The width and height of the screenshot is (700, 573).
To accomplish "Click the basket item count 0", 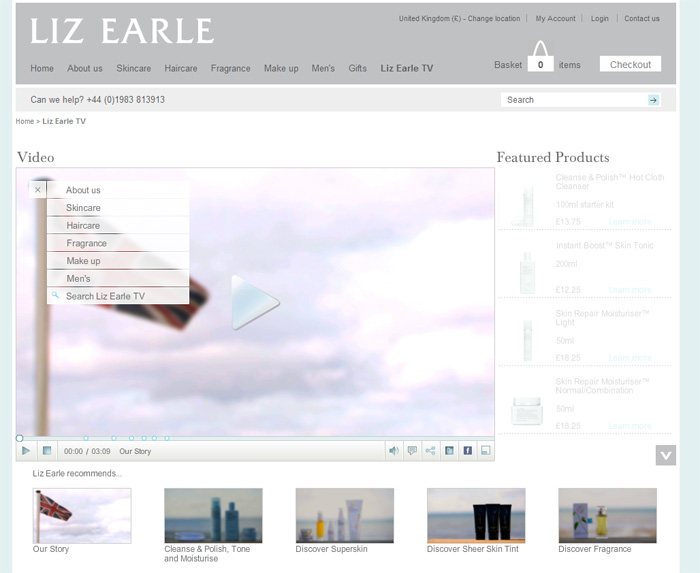I will click(x=541, y=65).
